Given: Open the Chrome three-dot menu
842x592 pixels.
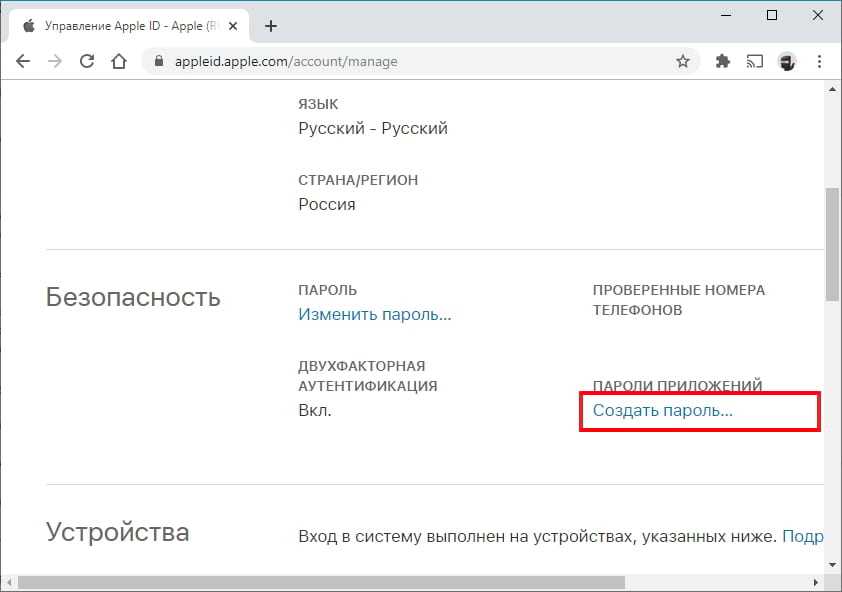Looking at the screenshot, I should [x=819, y=61].
